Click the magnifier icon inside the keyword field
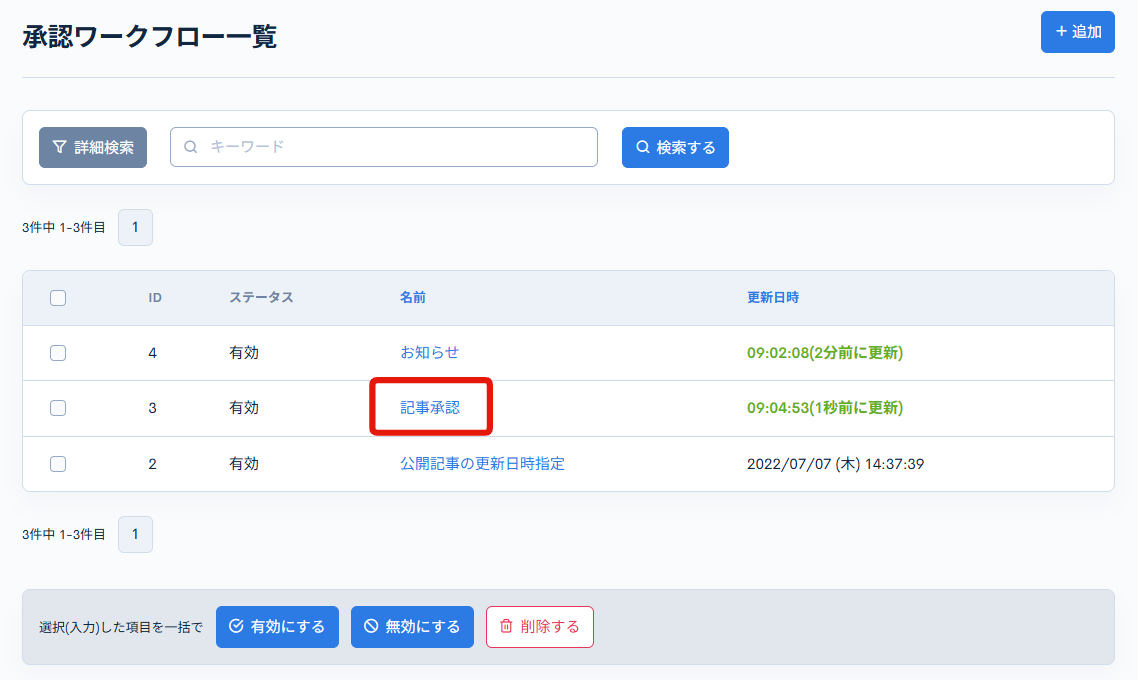The image size is (1138, 680). 190,146
